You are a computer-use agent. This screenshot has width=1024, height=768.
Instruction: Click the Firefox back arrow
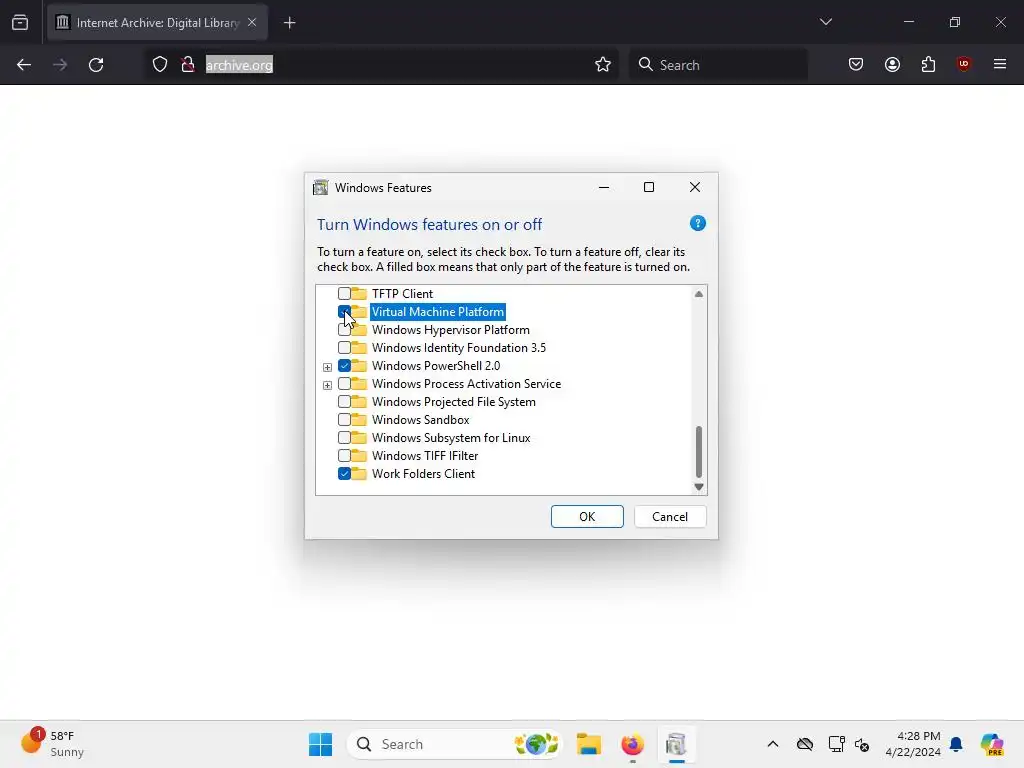24,65
